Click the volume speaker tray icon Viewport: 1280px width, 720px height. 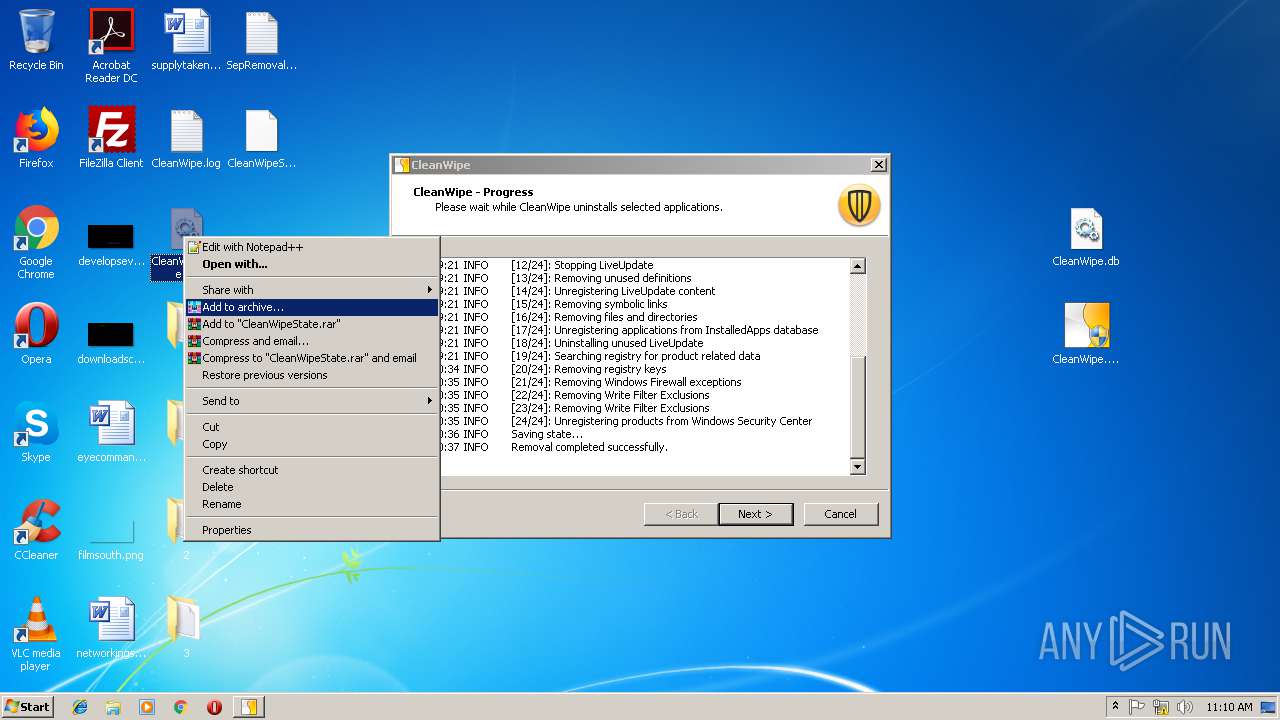1184,707
